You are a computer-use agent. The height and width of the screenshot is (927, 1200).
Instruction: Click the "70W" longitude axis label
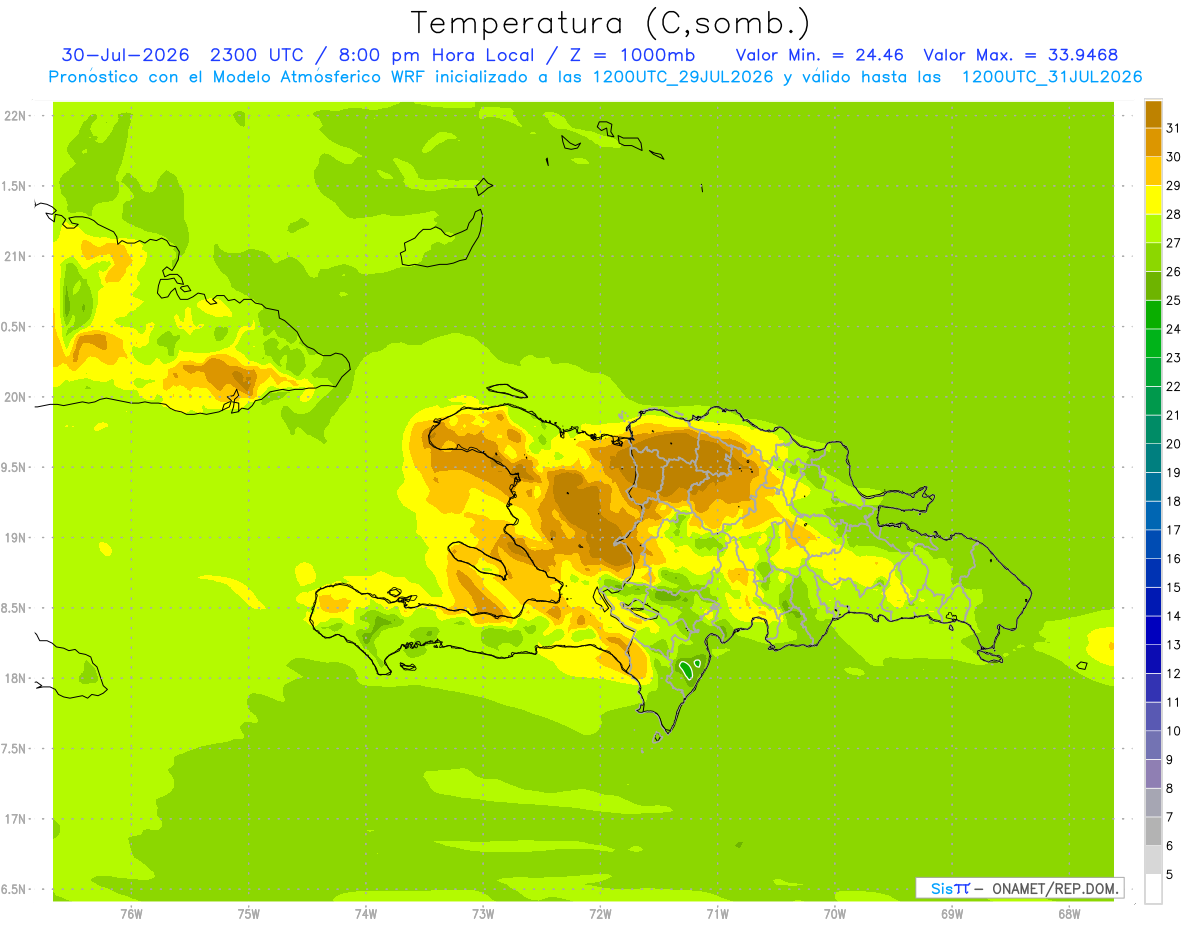click(x=835, y=914)
